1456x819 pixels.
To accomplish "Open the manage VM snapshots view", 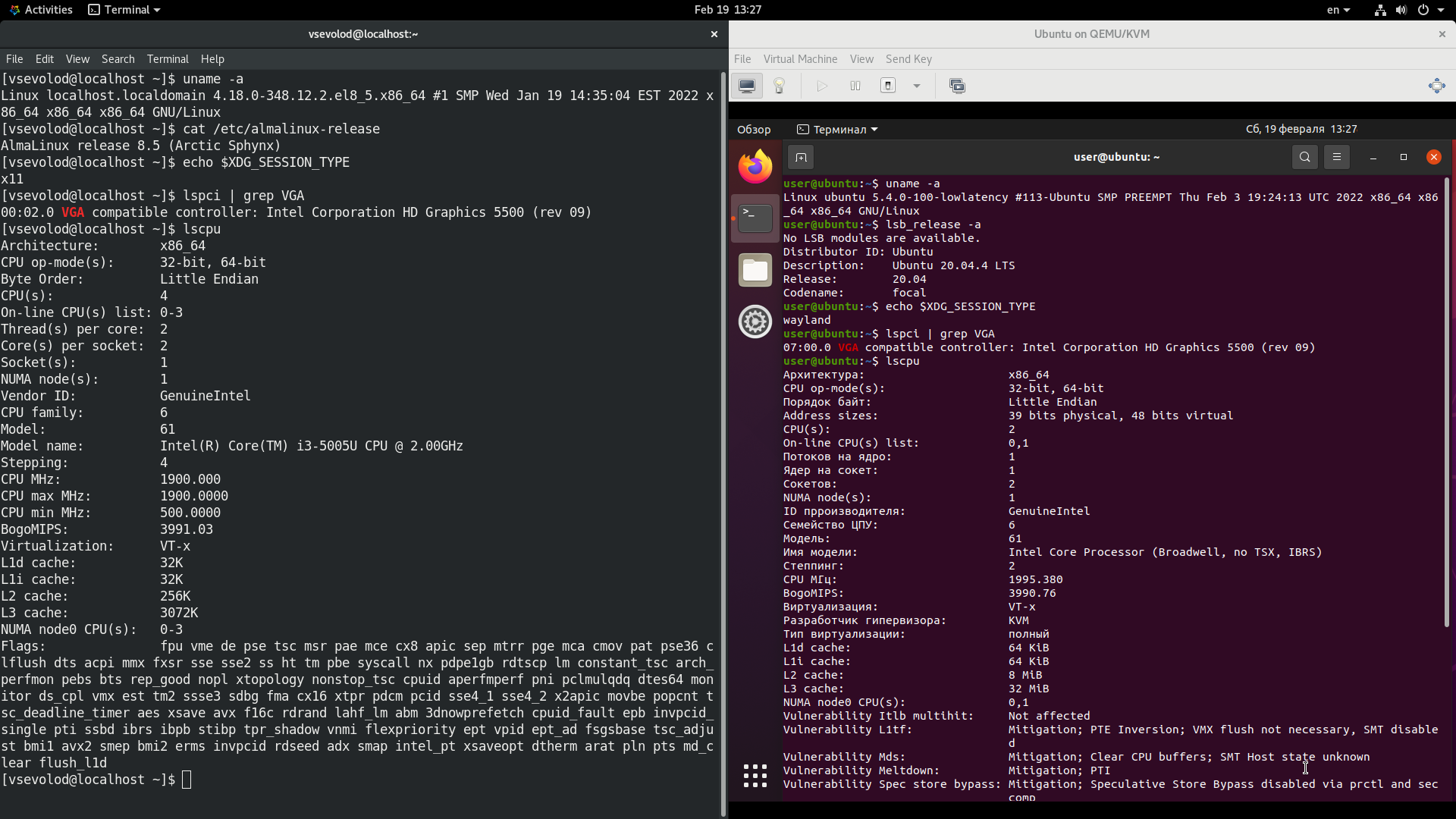I will click(x=957, y=86).
